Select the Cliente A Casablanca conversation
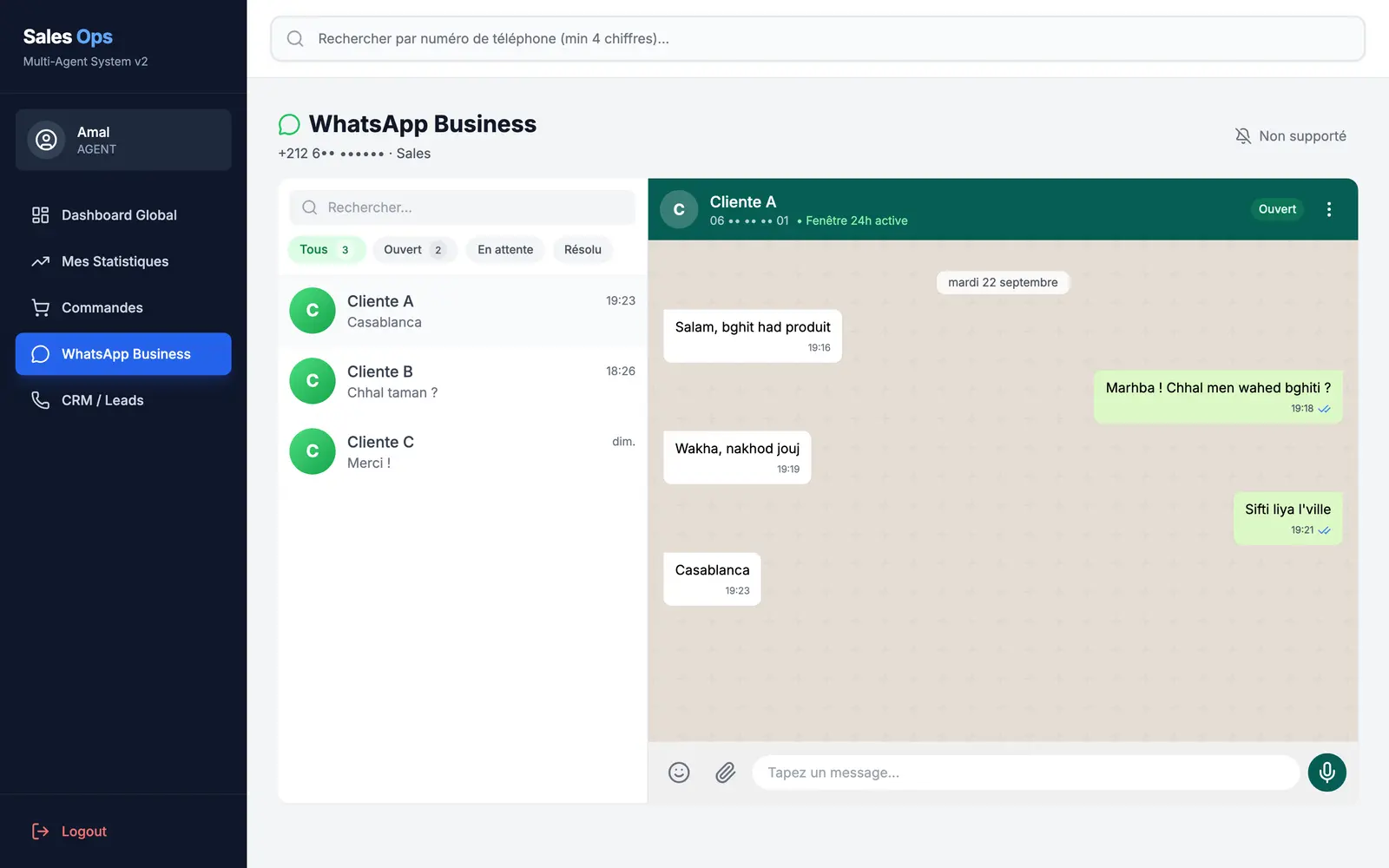The image size is (1389, 868). pyautogui.click(x=463, y=311)
